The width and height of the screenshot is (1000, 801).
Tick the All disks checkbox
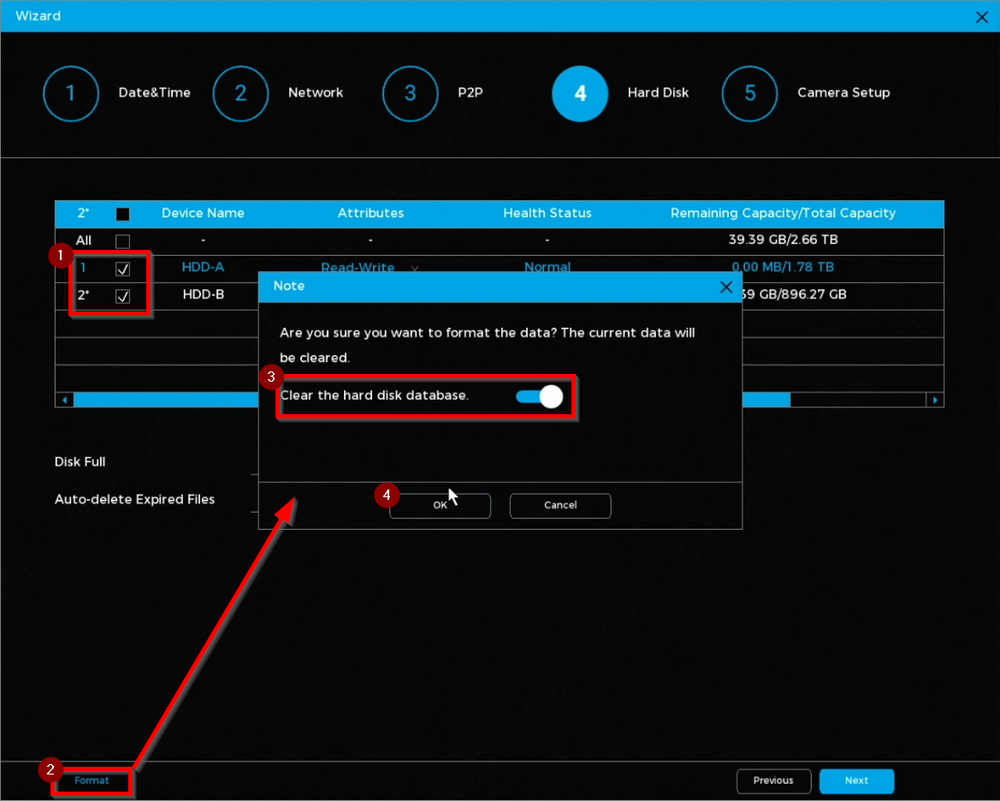tap(123, 241)
